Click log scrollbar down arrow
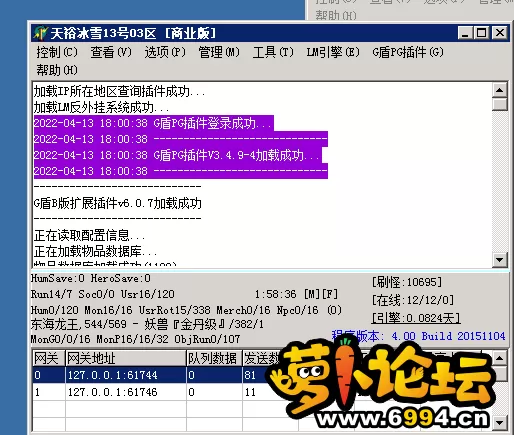The image size is (514, 435). coord(500,260)
